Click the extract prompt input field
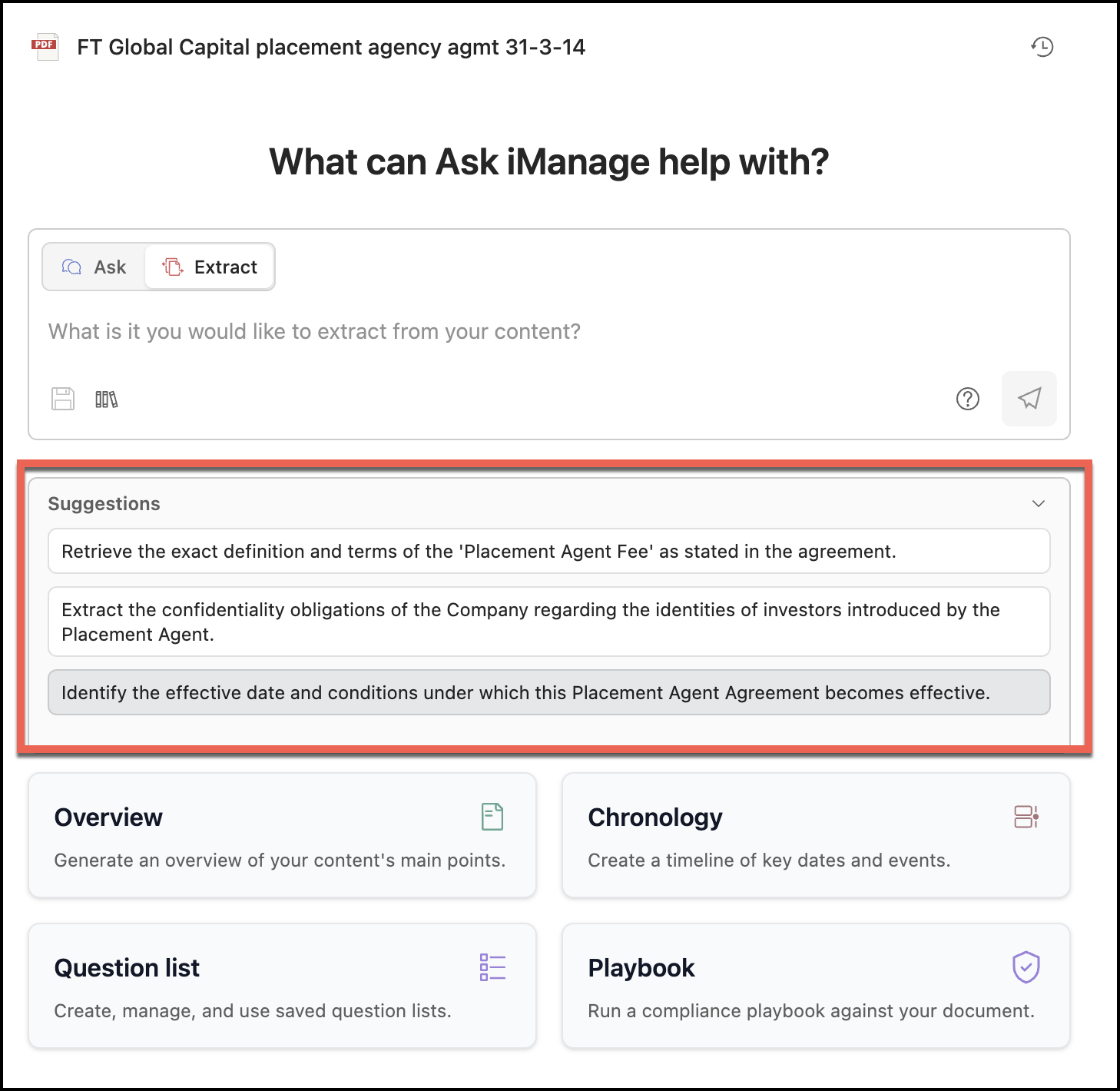1120x1091 pixels. (x=548, y=331)
